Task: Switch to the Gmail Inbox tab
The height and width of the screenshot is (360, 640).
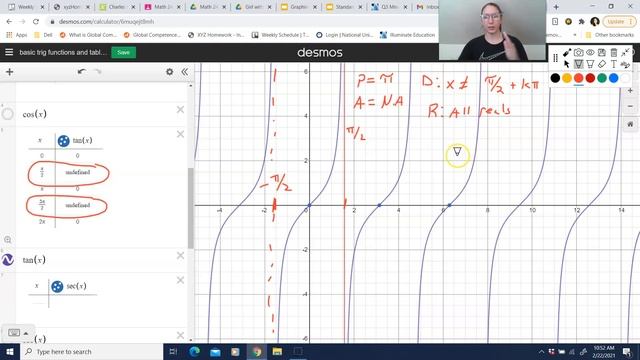Action: 427,7
